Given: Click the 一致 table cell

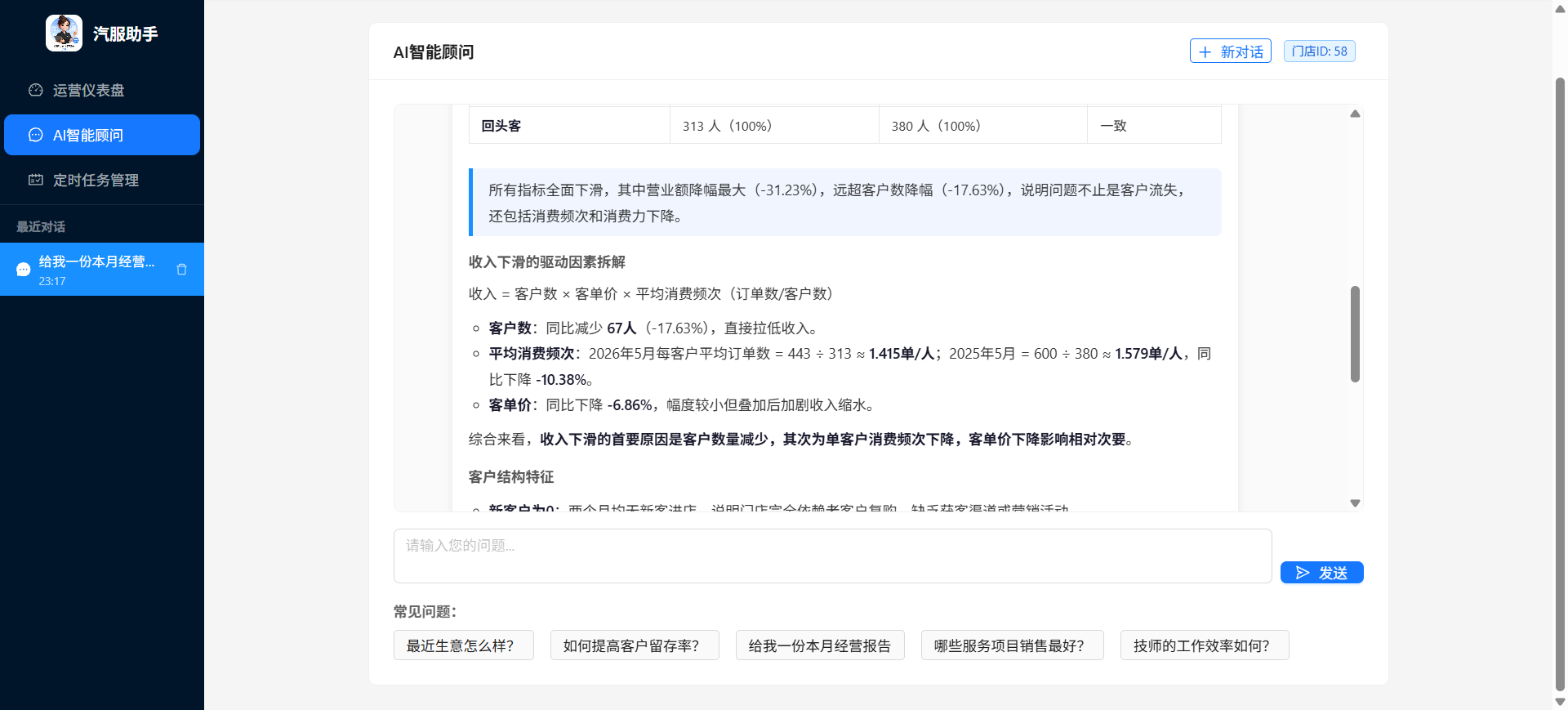Looking at the screenshot, I should pos(1154,125).
